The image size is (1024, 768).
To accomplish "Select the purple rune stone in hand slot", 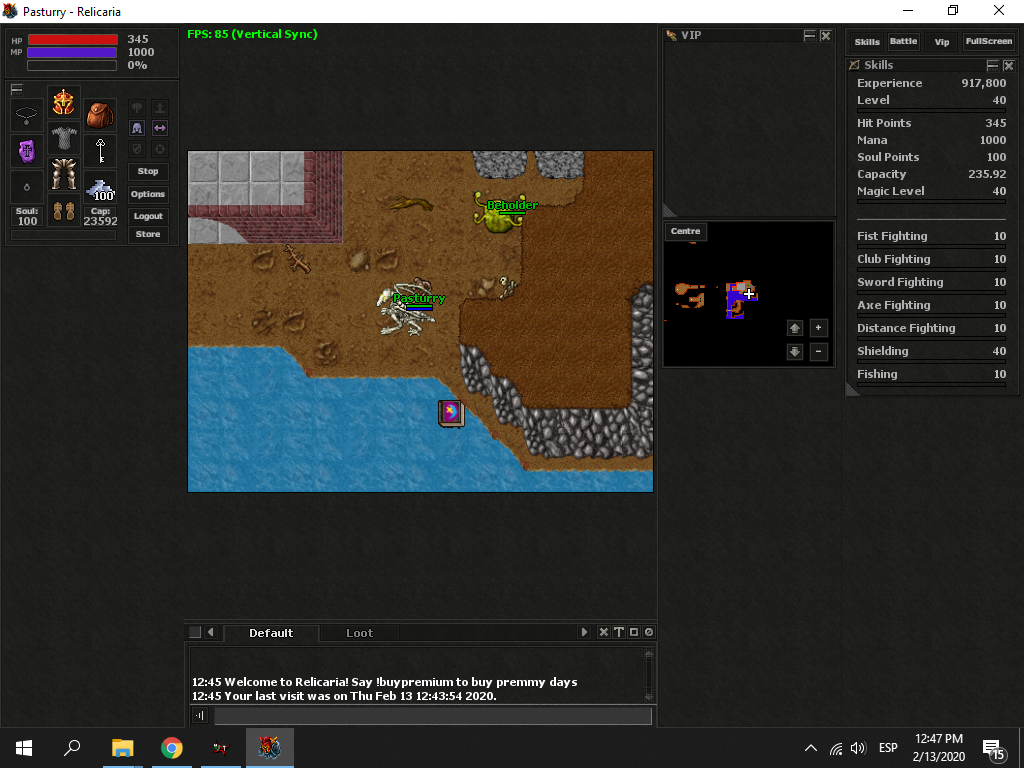I will [27, 152].
